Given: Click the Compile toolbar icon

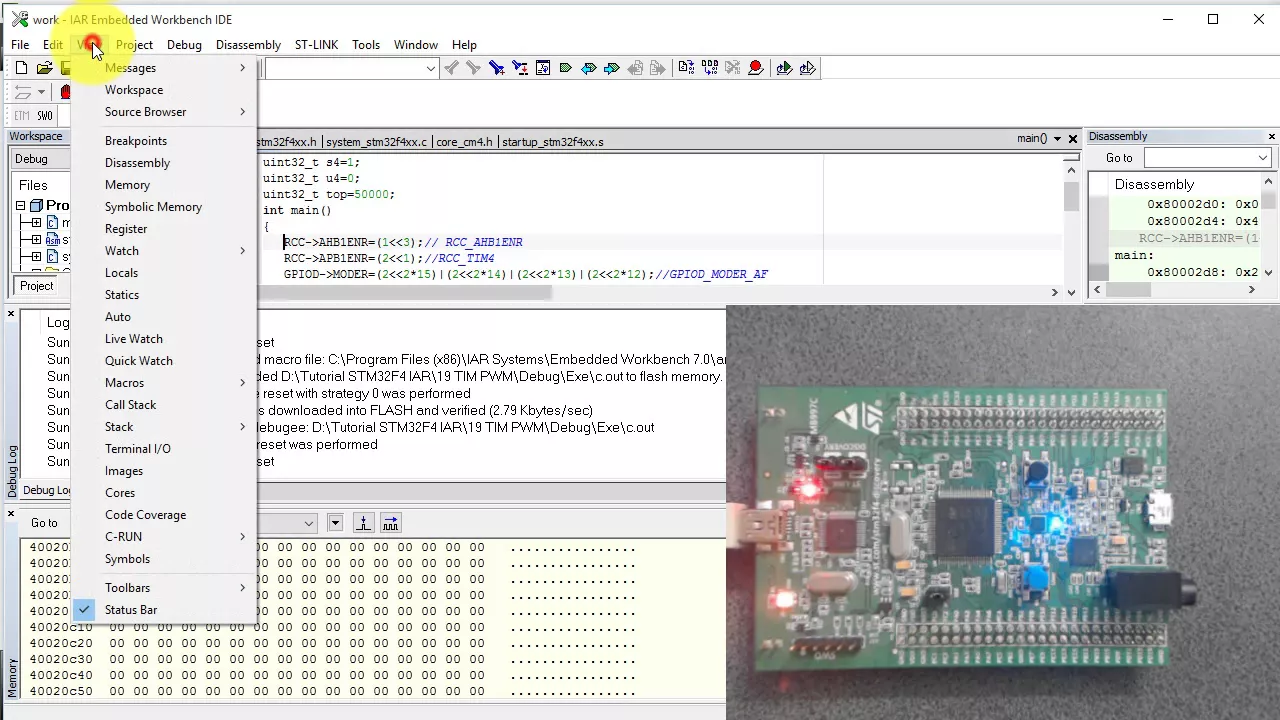Looking at the screenshot, I should coord(686,68).
